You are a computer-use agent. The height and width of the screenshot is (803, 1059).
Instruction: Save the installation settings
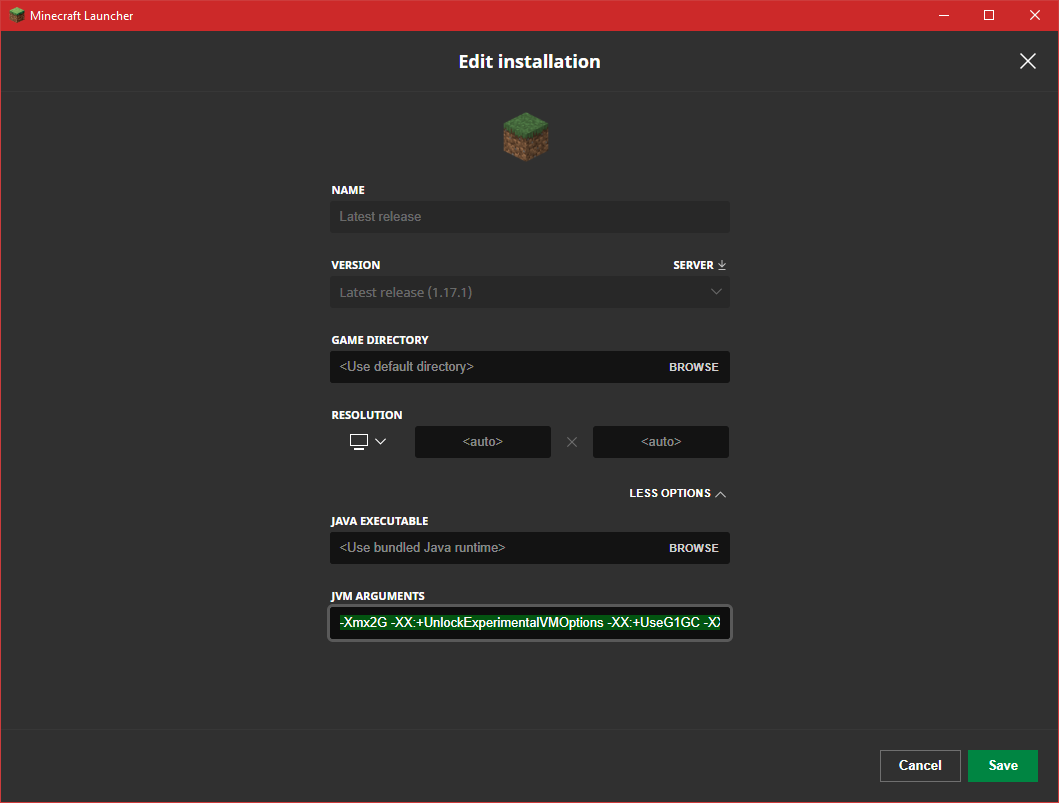1002,765
